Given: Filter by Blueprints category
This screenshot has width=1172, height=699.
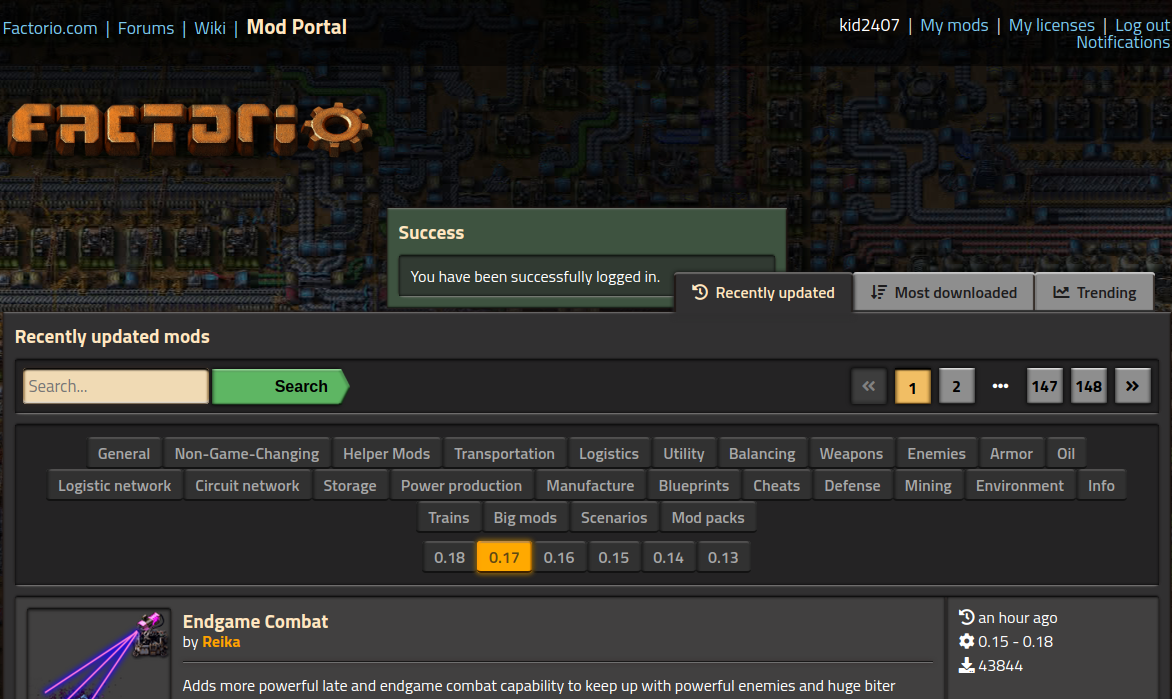Looking at the screenshot, I should tap(694, 486).
